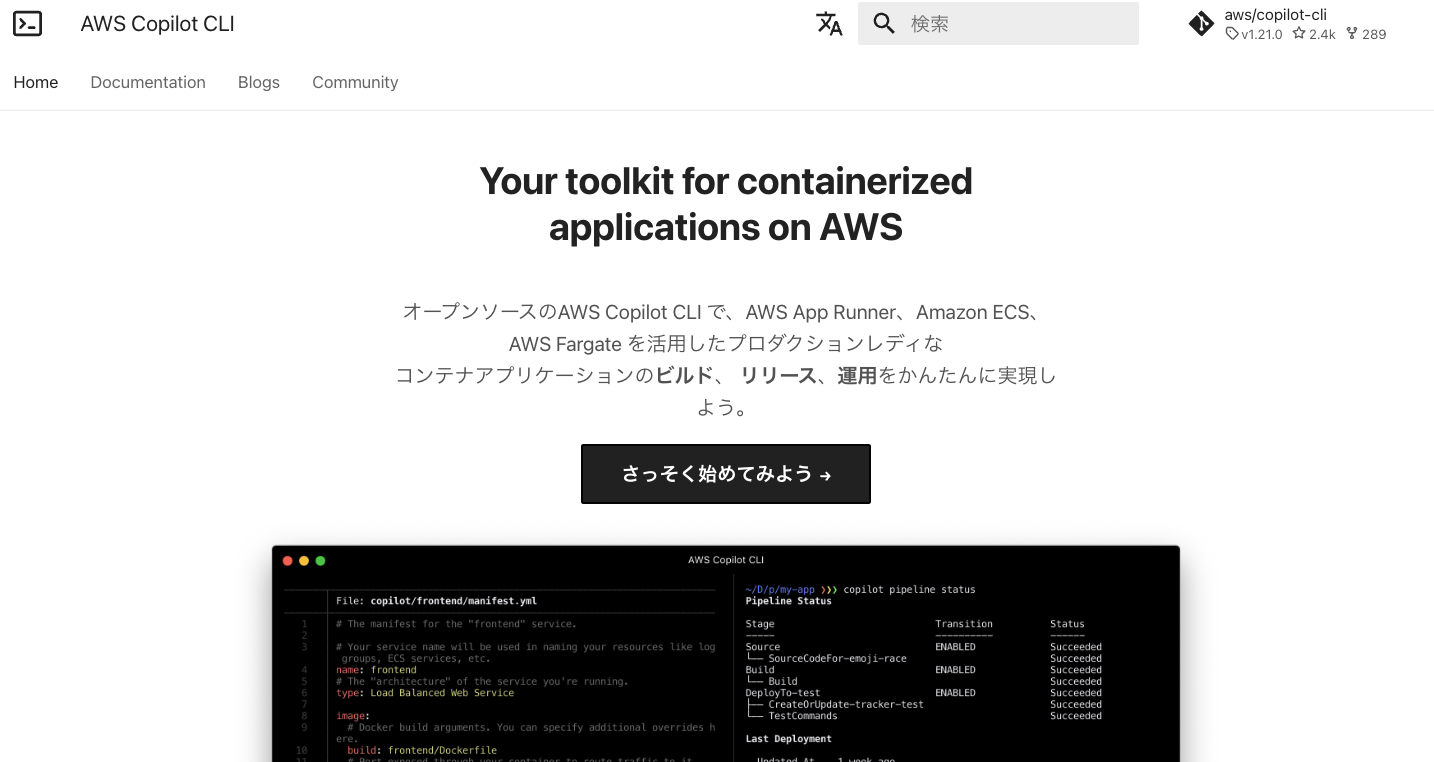Click the magnifying glass search icon
Screen dimensions: 1434x762
click(884, 24)
